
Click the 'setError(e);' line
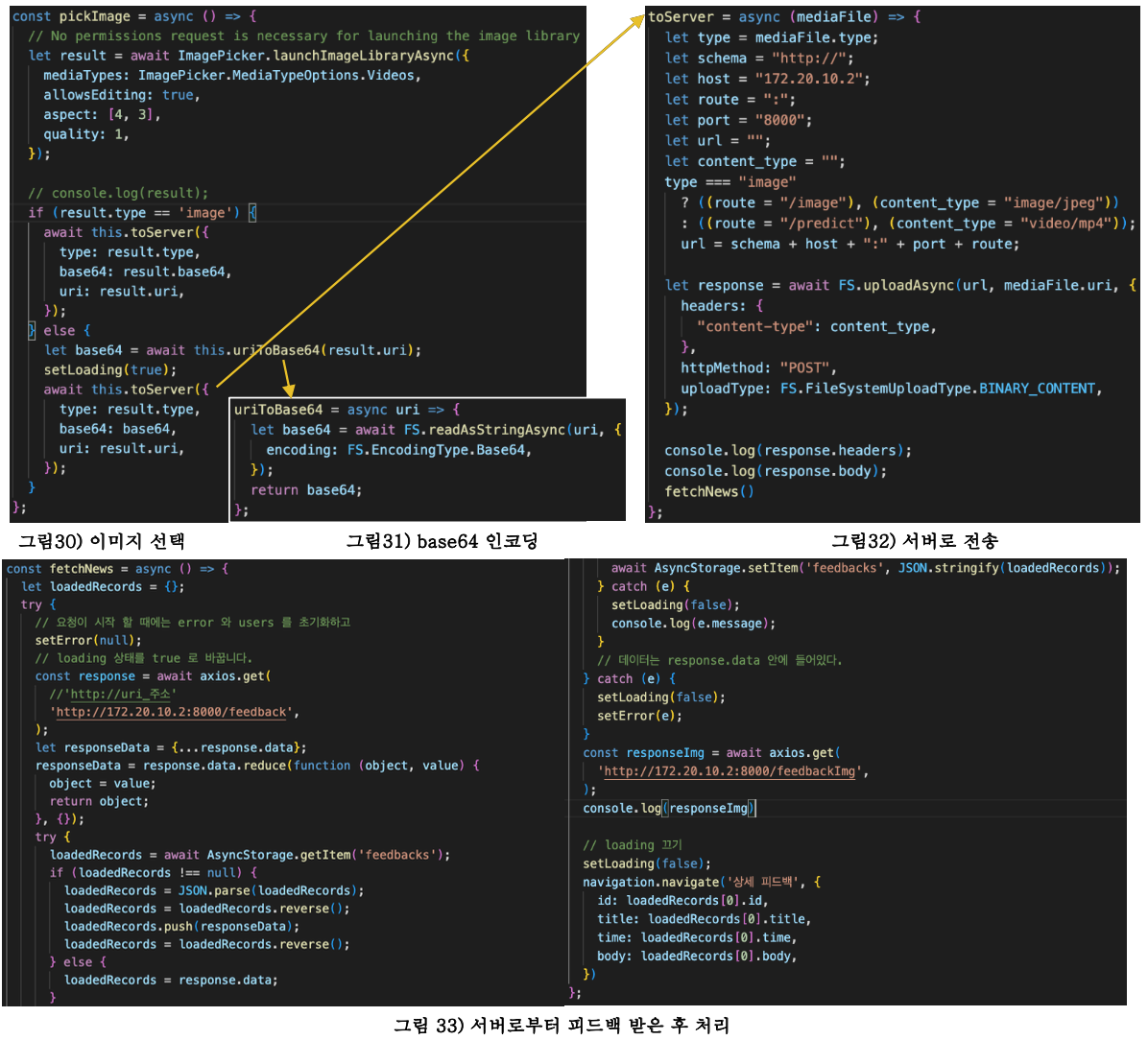[x=639, y=716]
